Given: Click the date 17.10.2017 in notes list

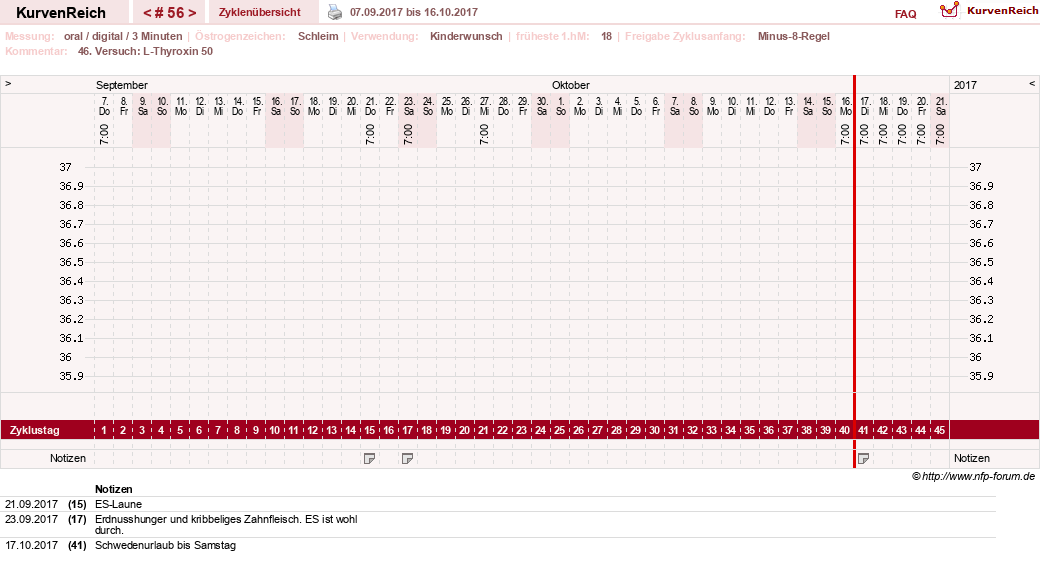Looking at the screenshot, I should pyautogui.click(x=31, y=546).
